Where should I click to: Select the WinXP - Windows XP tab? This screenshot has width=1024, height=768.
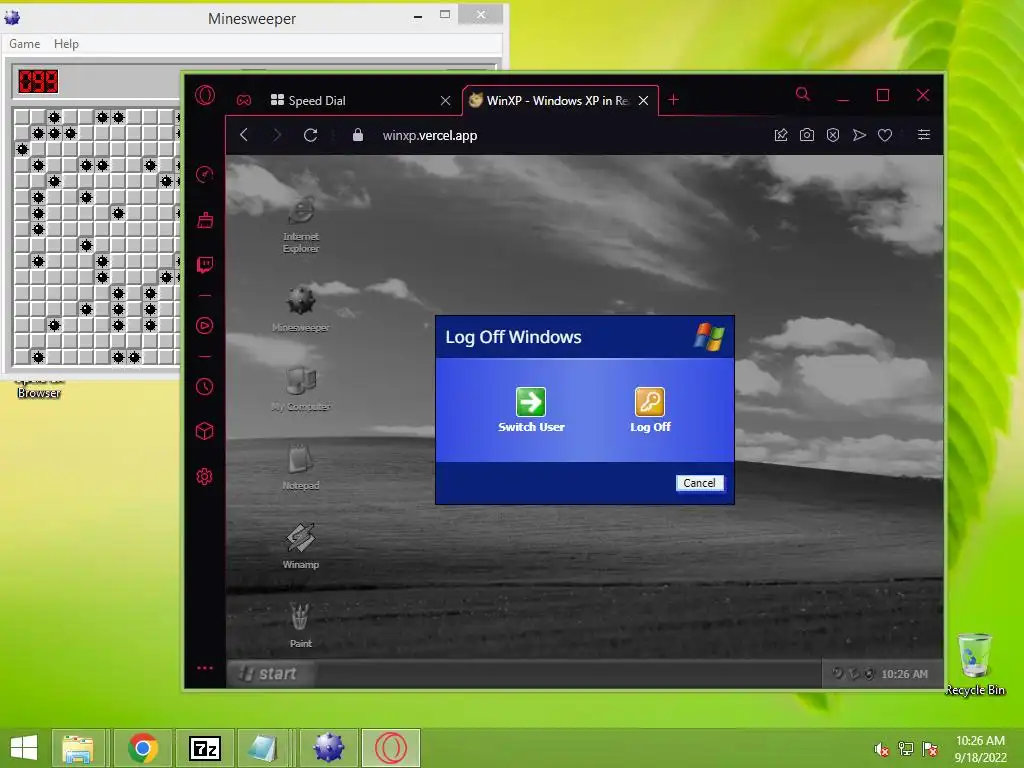(550, 101)
